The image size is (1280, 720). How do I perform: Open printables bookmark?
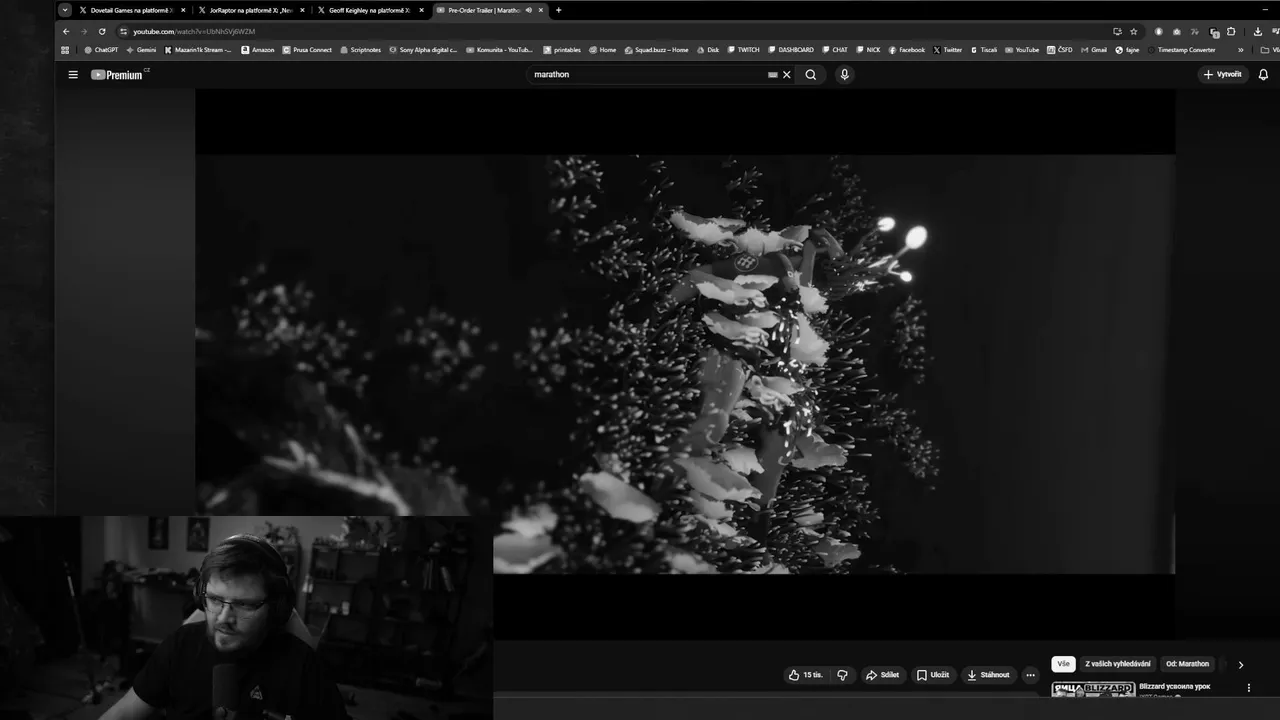pyautogui.click(x=562, y=50)
